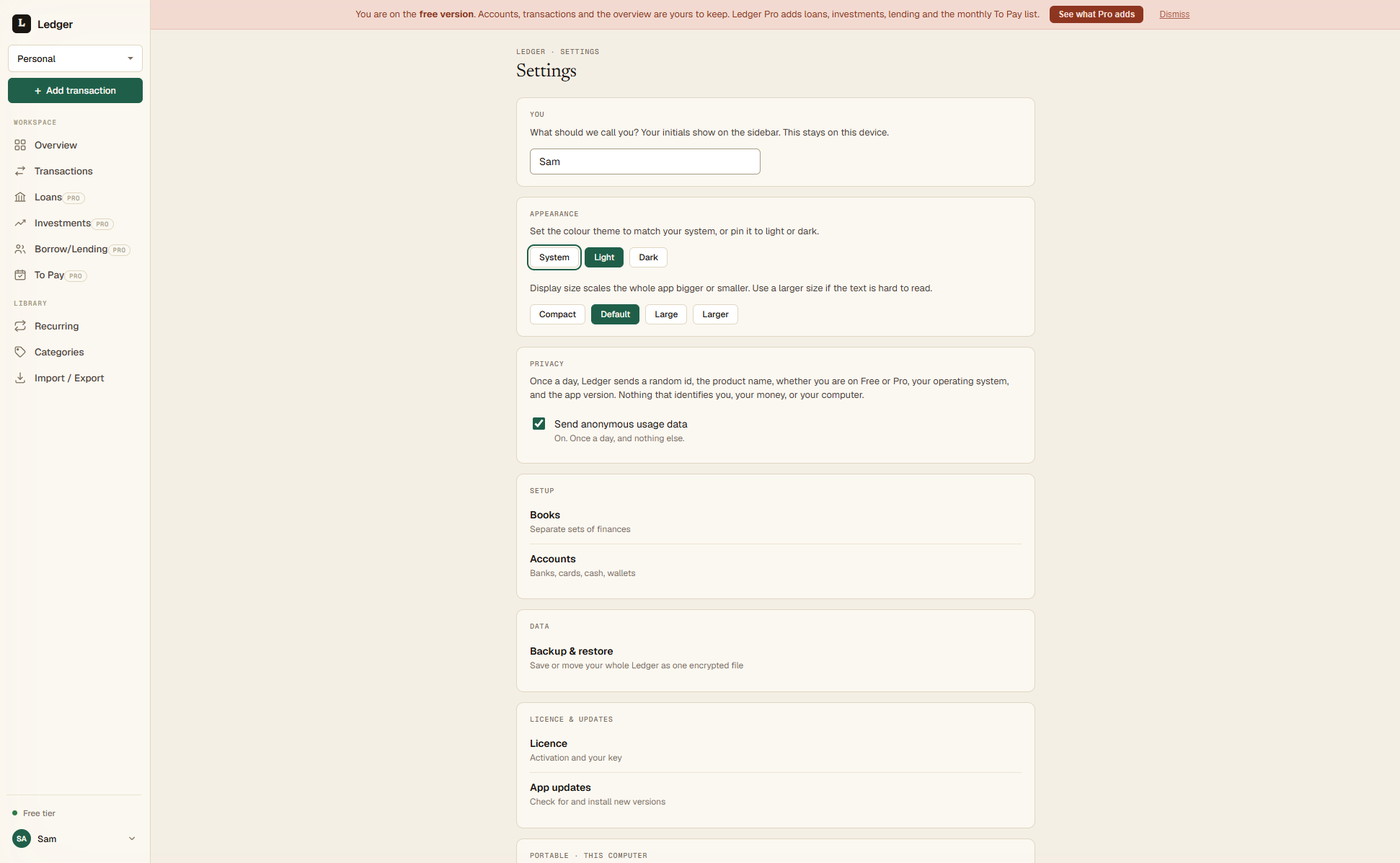Open Overview in the sidebar
The height and width of the screenshot is (863, 1400).
click(75, 145)
